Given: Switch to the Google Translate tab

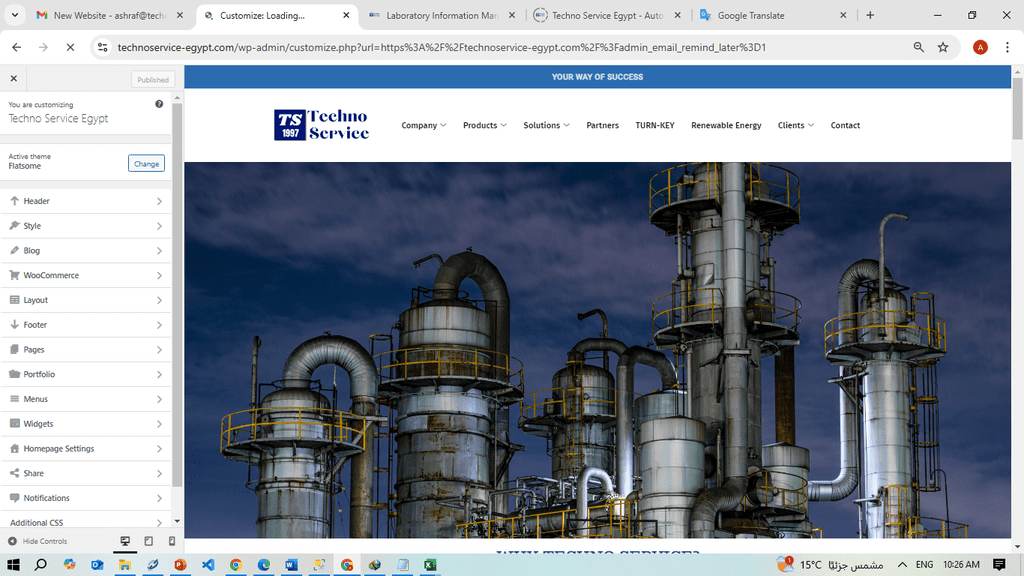Looking at the screenshot, I should (x=773, y=15).
